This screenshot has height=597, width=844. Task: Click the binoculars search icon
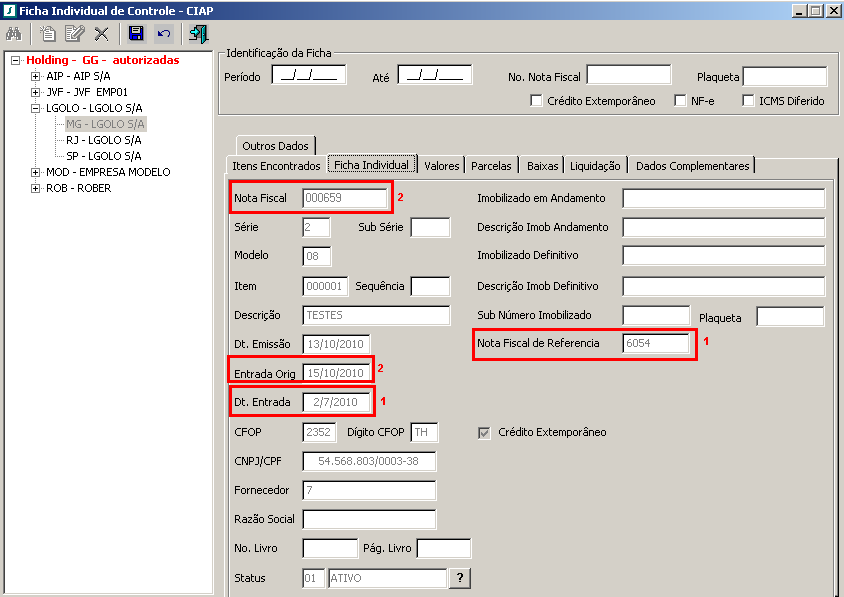coord(14,34)
